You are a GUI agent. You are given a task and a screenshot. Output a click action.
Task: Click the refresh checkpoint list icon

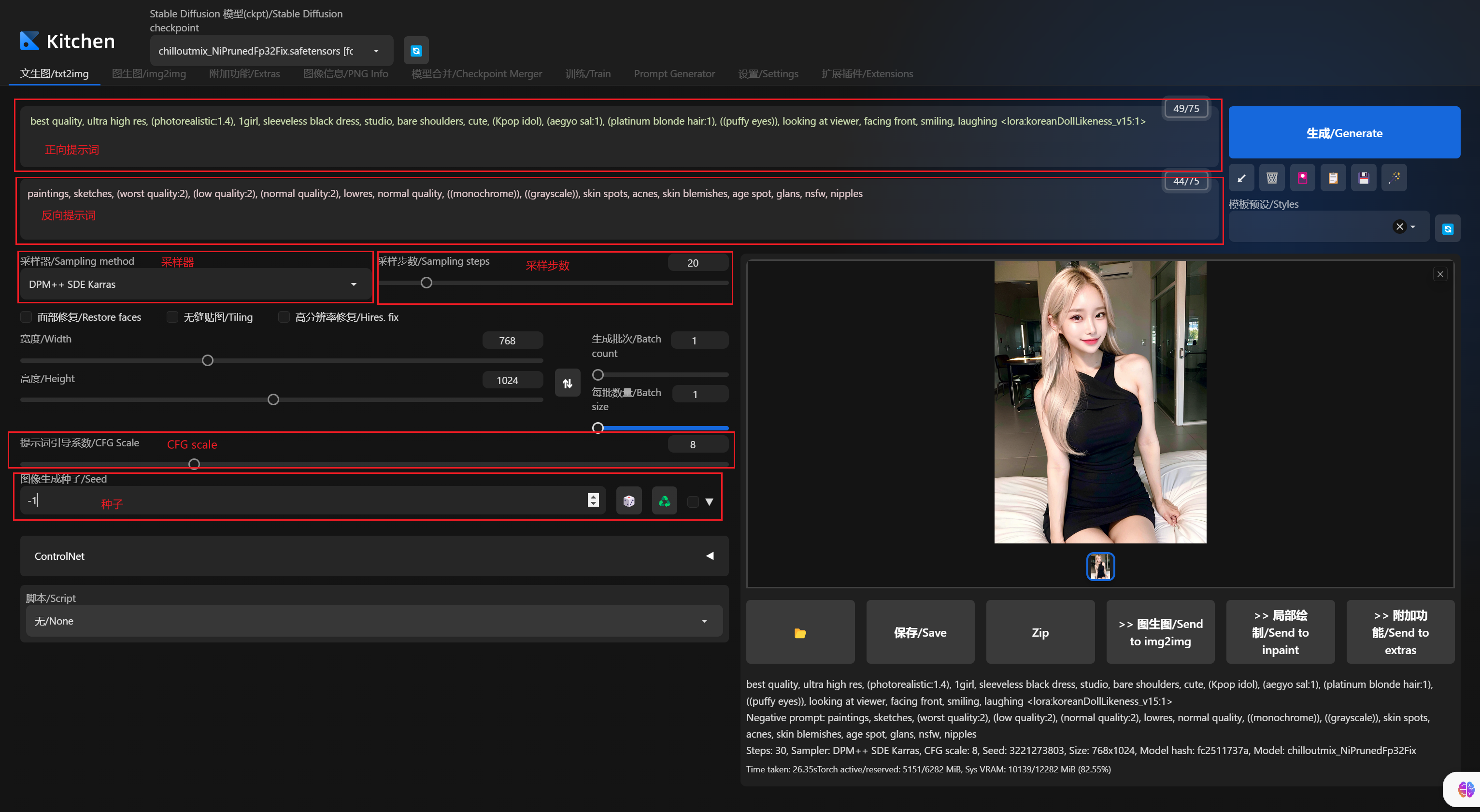pyautogui.click(x=416, y=51)
